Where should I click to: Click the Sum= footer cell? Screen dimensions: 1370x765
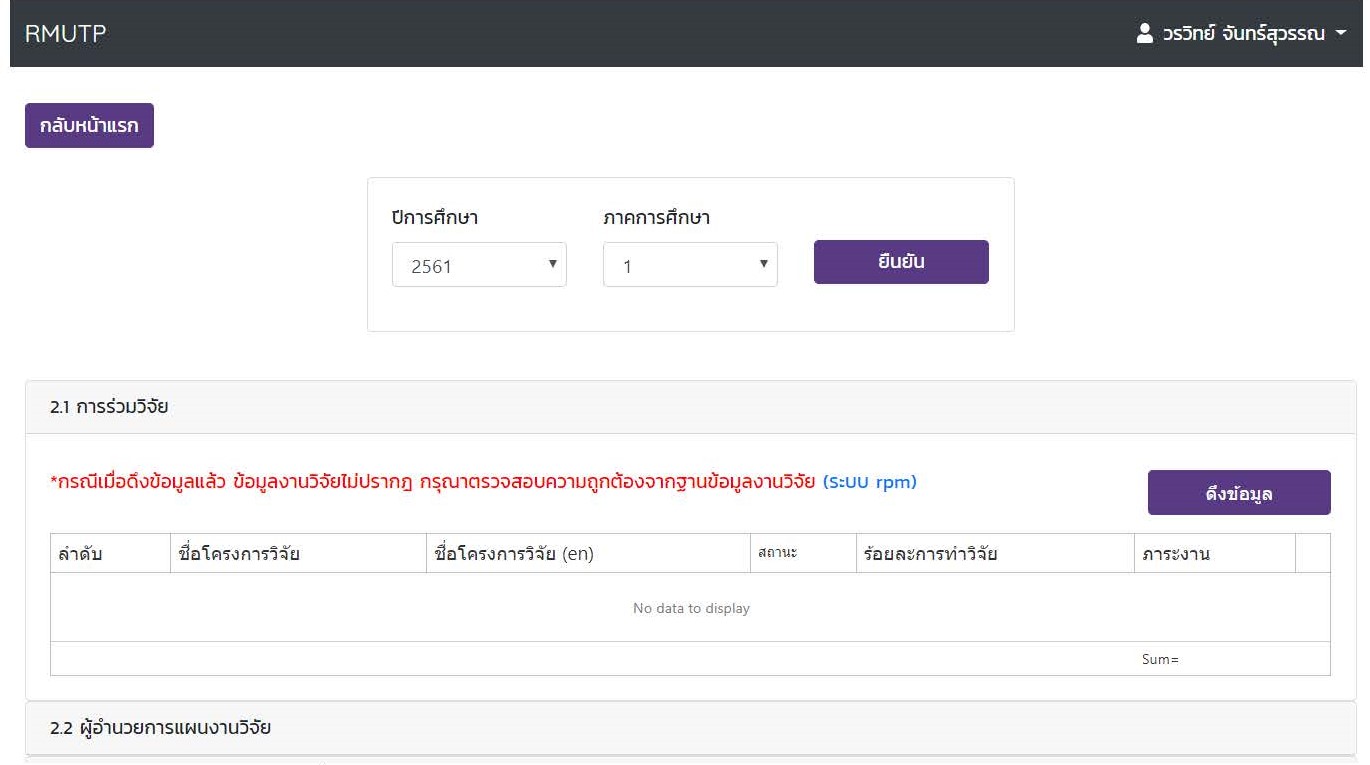tap(1160, 659)
